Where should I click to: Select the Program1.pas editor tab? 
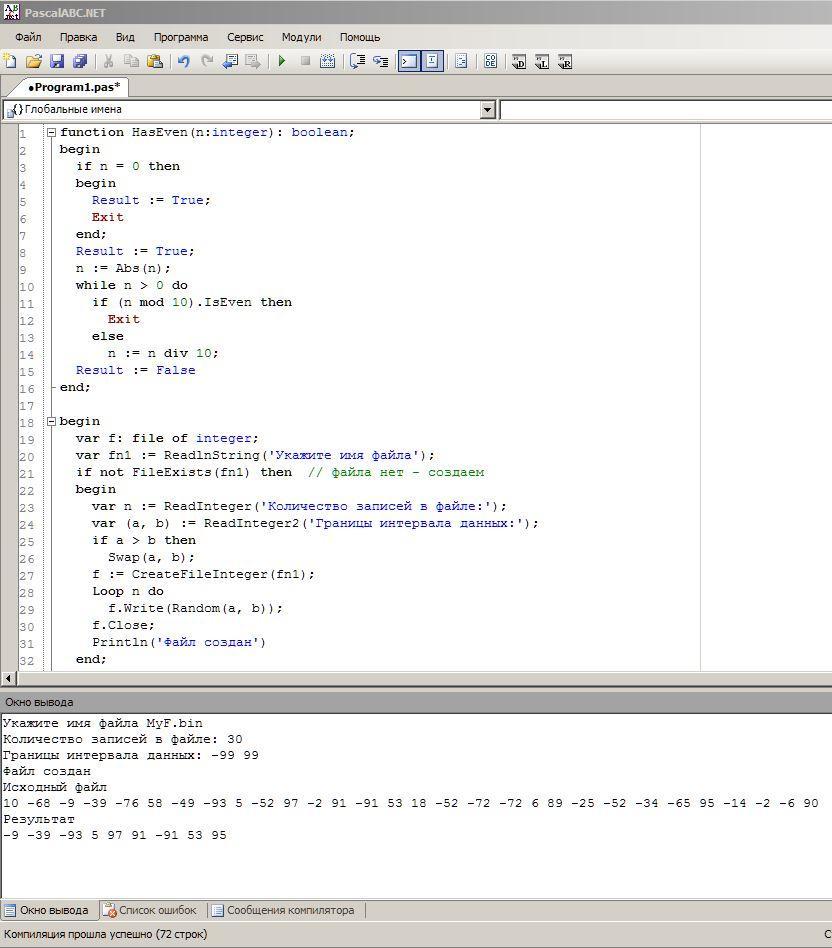[72, 87]
